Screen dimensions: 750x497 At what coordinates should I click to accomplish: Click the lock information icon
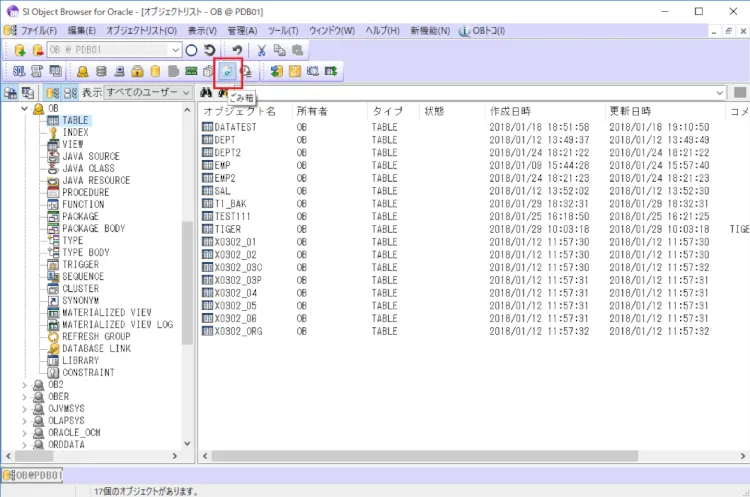coord(137,71)
